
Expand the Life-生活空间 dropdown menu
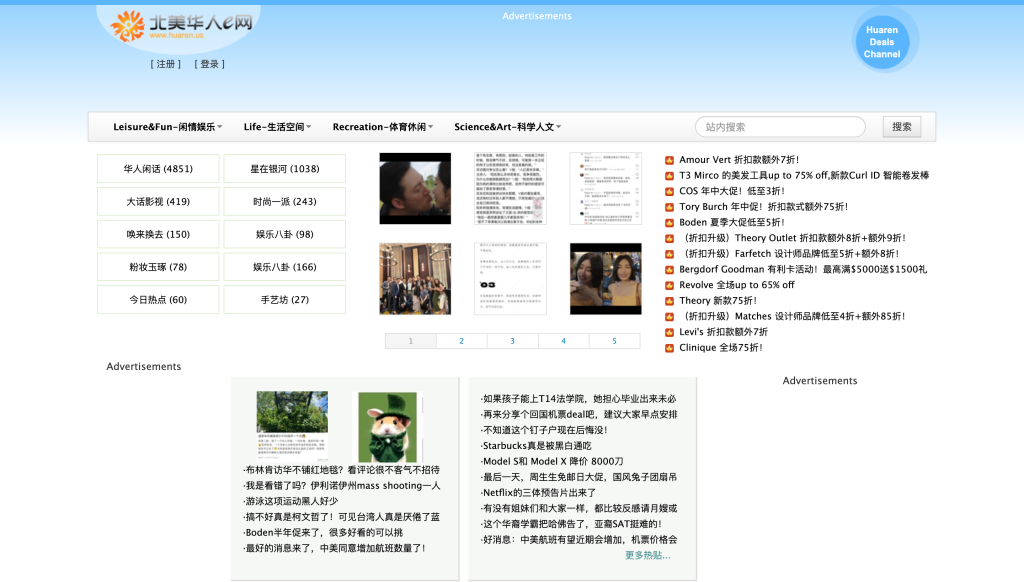277,127
